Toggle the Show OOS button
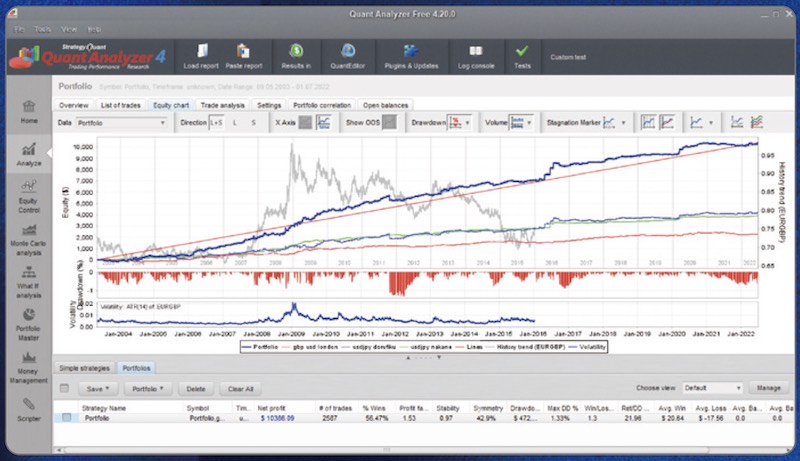Screen dimensions: 800x461 click(x=388, y=123)
